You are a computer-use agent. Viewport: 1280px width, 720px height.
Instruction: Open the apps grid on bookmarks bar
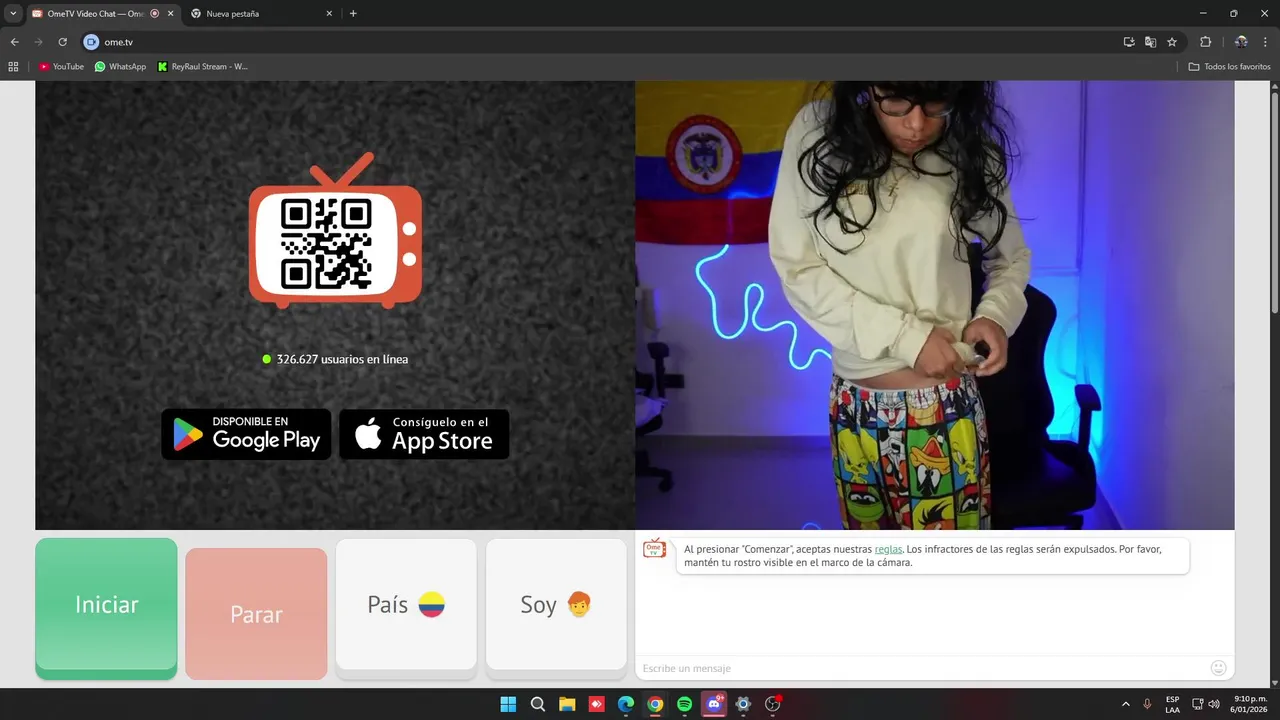tap(13, 66)
